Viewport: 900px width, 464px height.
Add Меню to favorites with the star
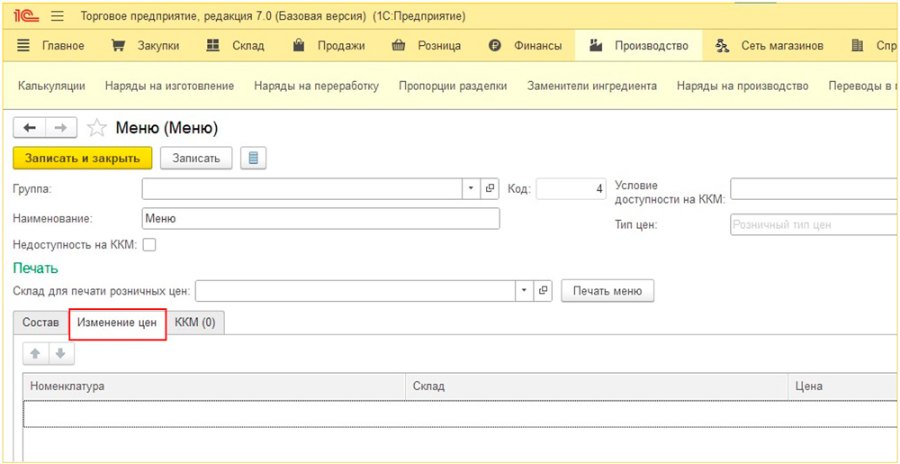[96, 128]
